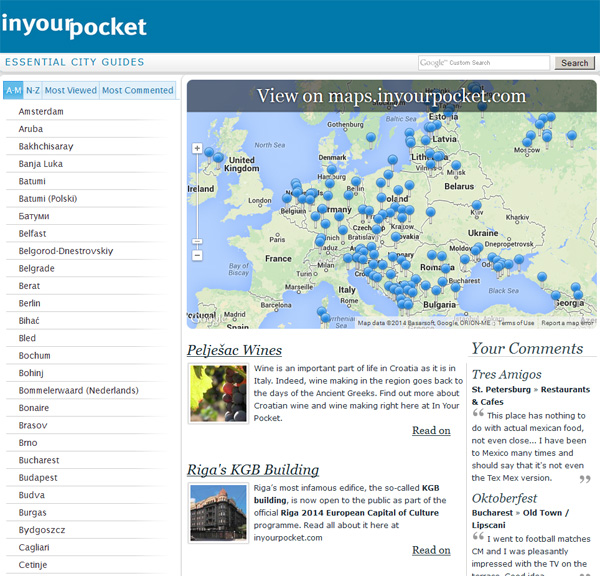This screenshot has width=600, height=576.
Task: Switch to the A-M city tab
Action: (13, 90)
